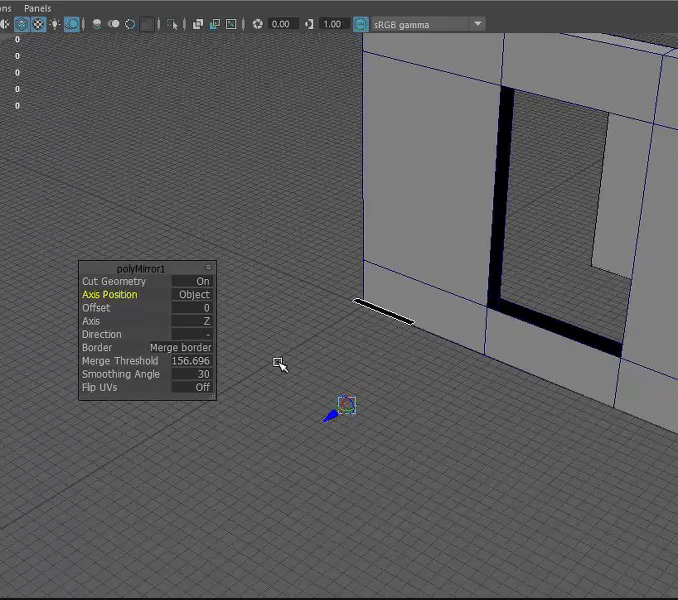
Task: Click the resize grip of polyMirror1 panel
Action: coord(212,396)
